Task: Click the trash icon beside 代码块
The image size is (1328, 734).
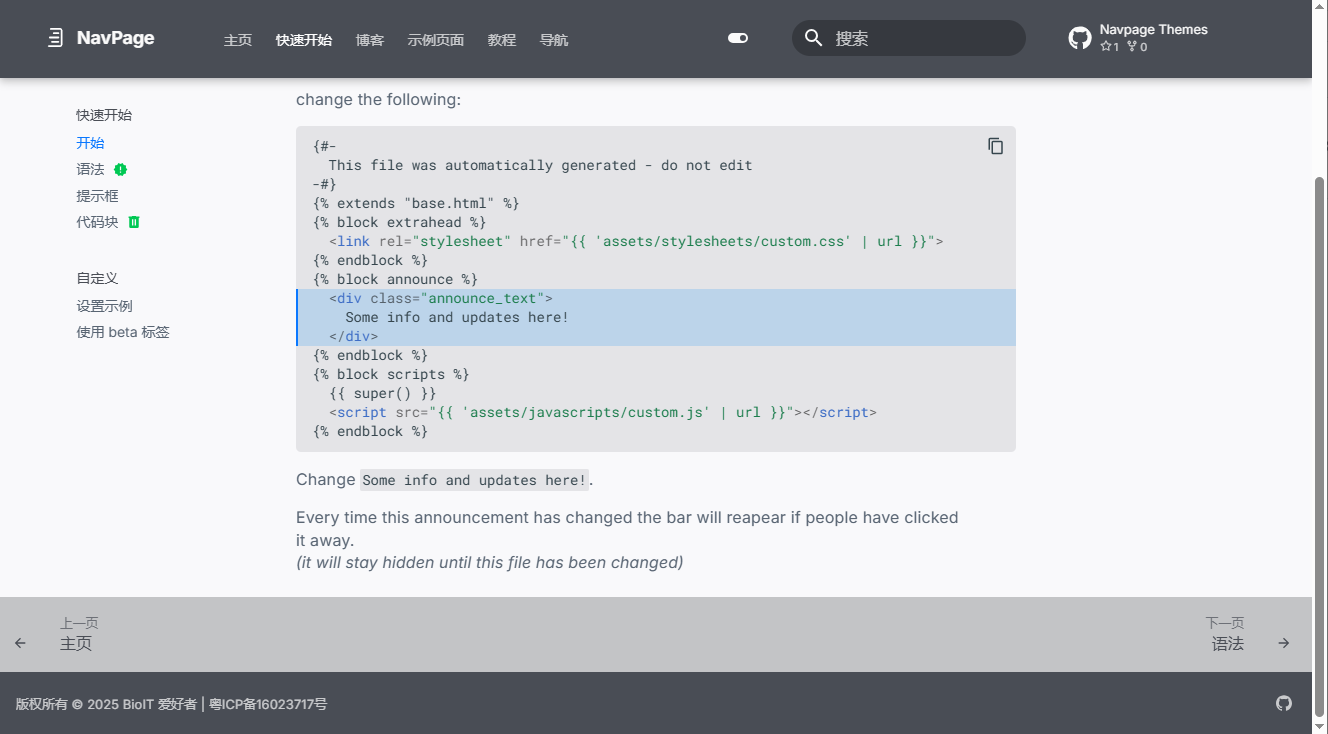Action: pos(134,222)
